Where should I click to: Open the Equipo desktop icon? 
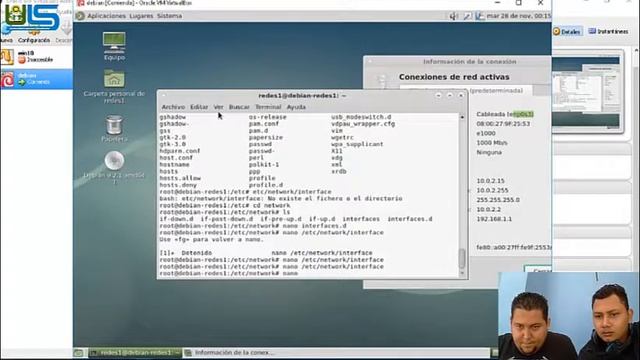(114, 46)
